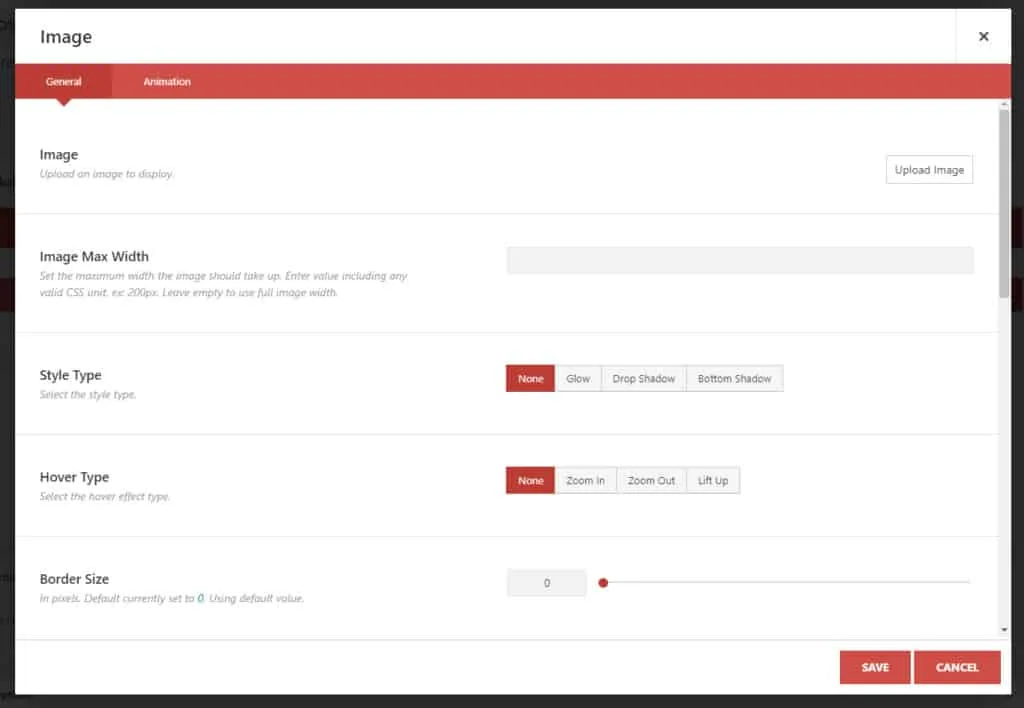Screen dimensions: 1024x708
Task: Cancel the image dialog
Action: pos(957,668)
